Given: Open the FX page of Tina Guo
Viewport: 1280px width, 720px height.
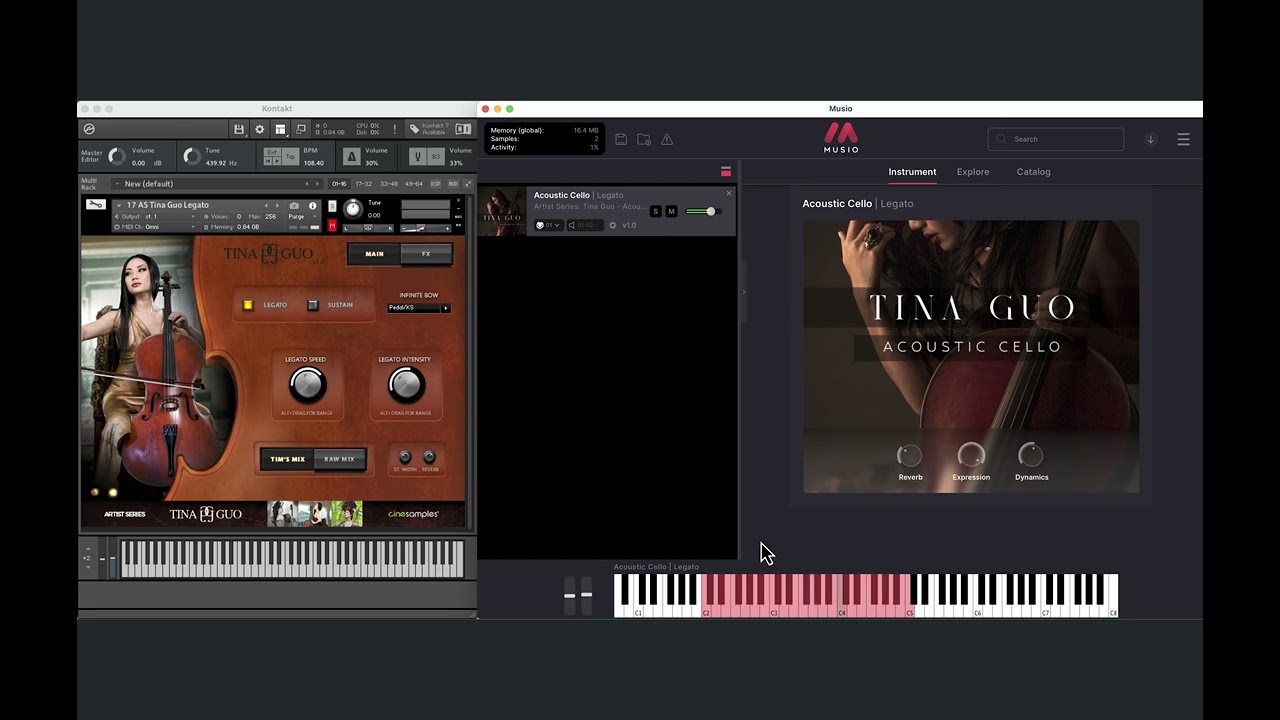Looking at the screenshot, I should 426,254.
